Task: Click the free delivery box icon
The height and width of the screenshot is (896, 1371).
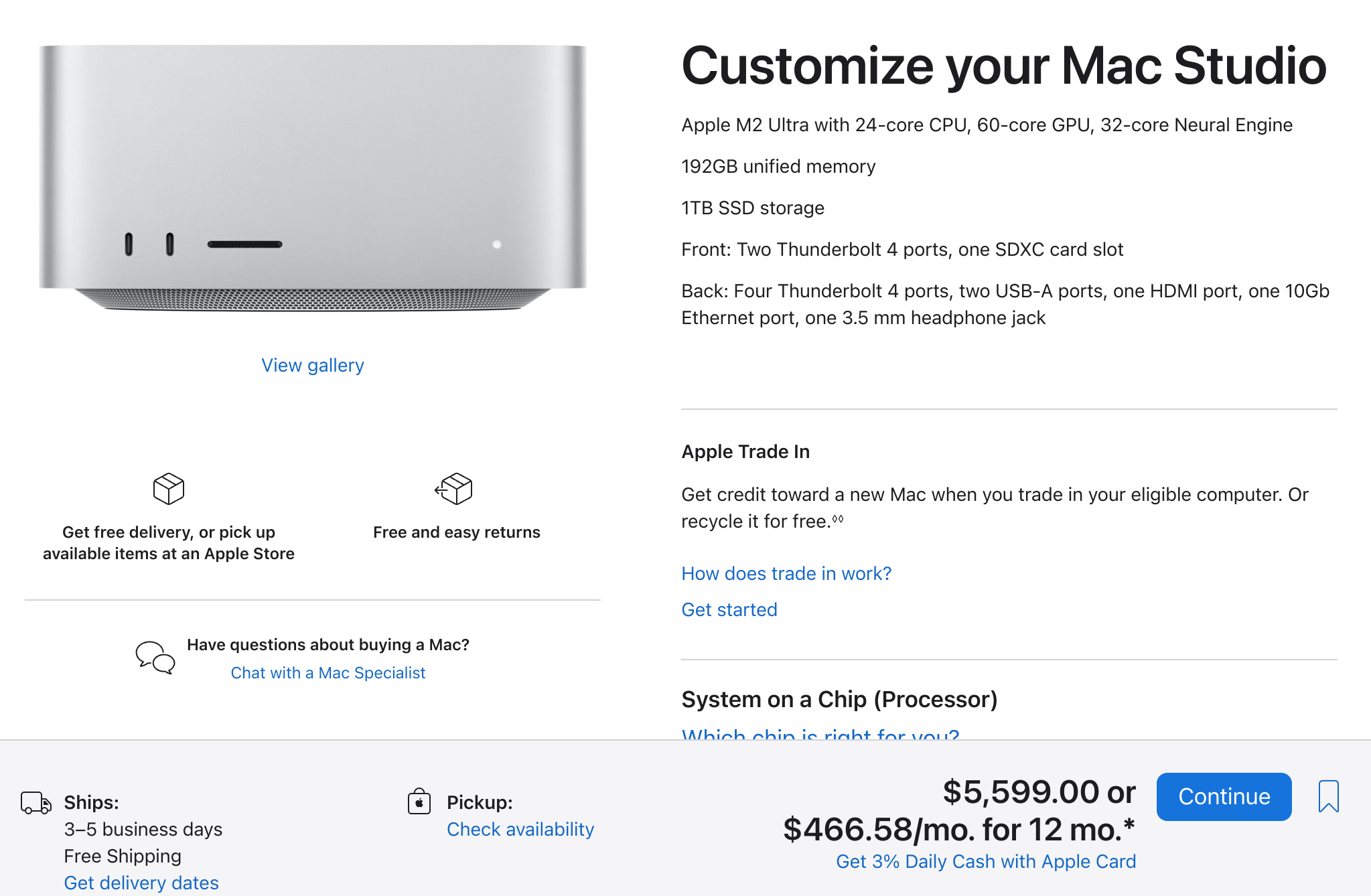Action: tap(169, 489)
